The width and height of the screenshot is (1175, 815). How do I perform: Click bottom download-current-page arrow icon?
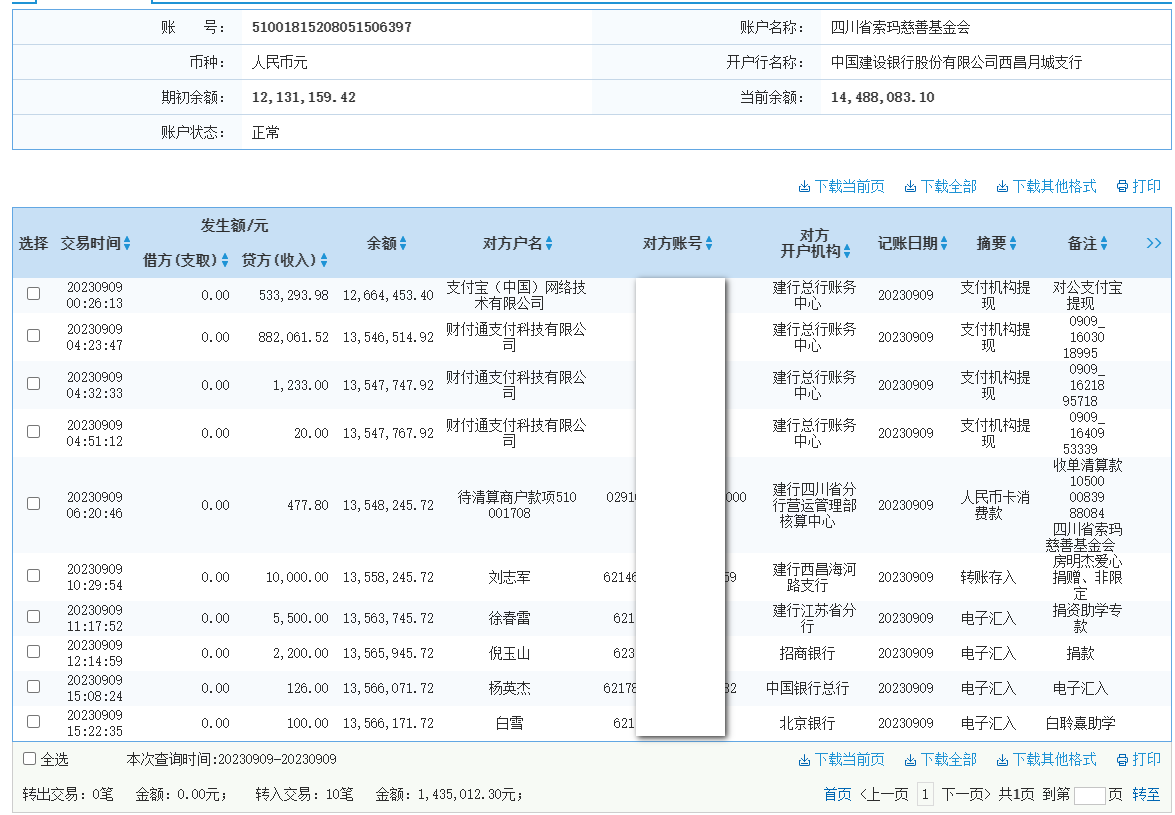click(804, 760)
